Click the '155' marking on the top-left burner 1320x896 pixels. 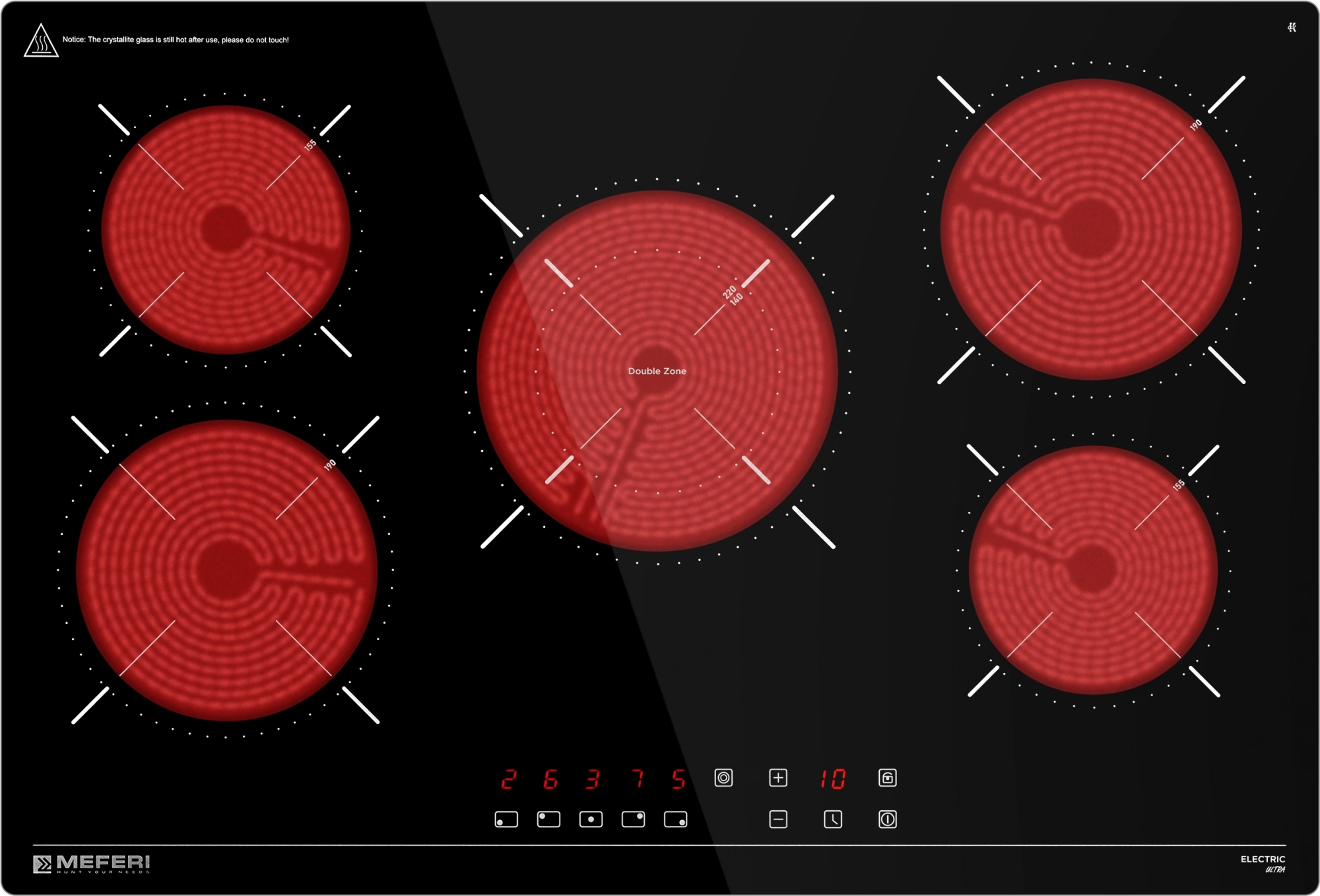click(310, 144)
